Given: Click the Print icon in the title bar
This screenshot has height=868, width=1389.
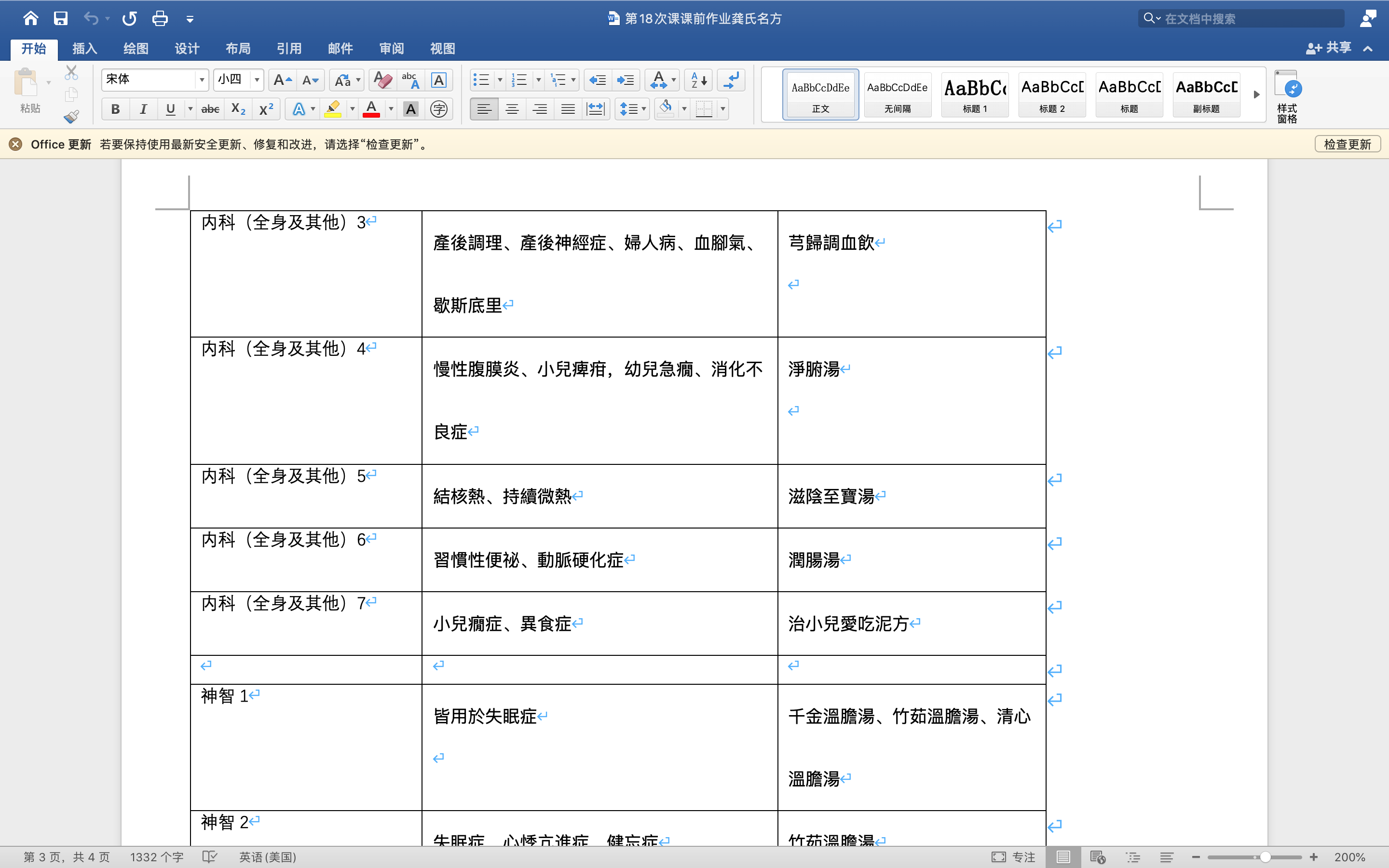Looking at the screenshot, I should pos(160,18).
